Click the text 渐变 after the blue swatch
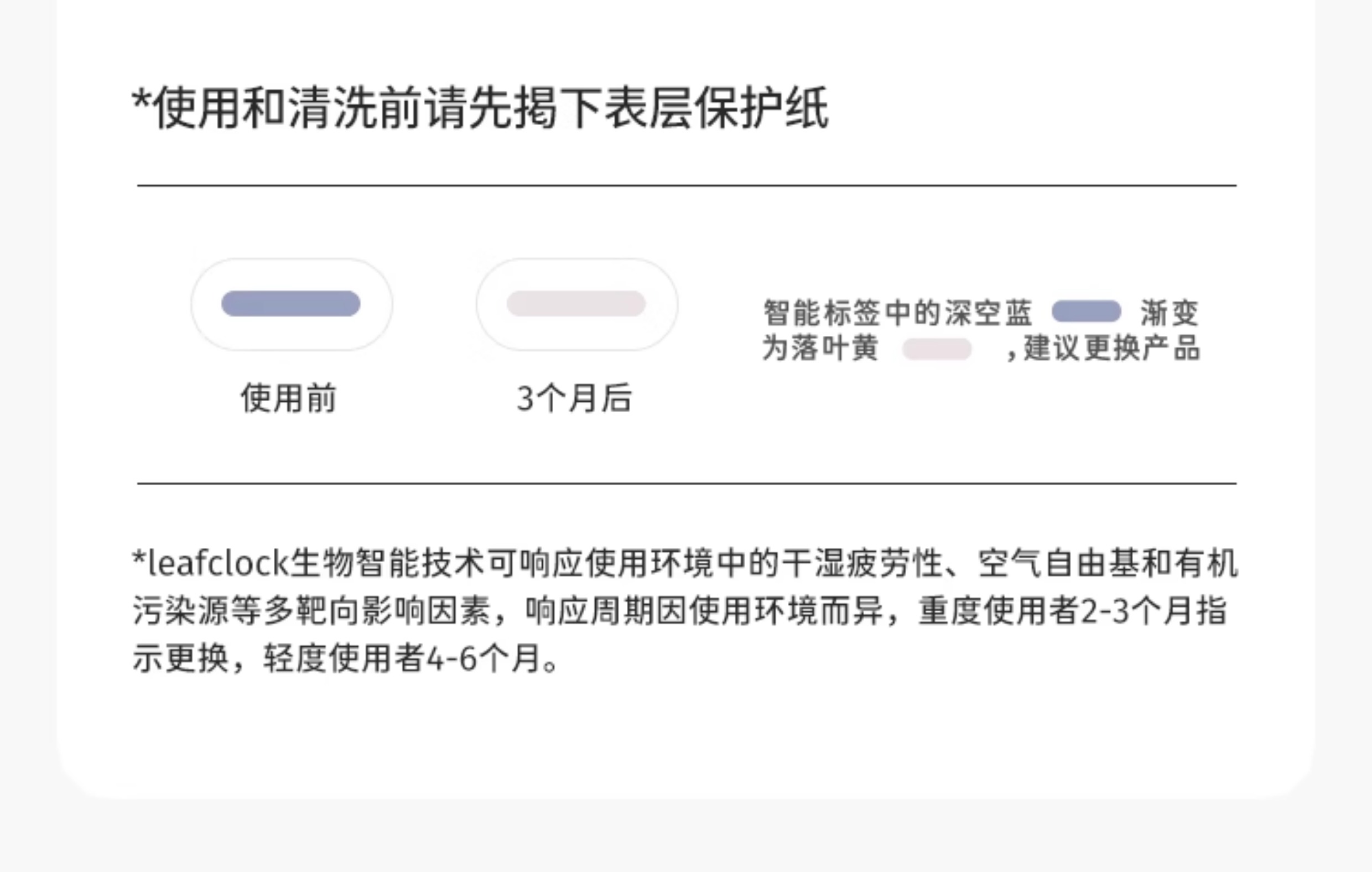The image size is (1372, 872). 1170,312
